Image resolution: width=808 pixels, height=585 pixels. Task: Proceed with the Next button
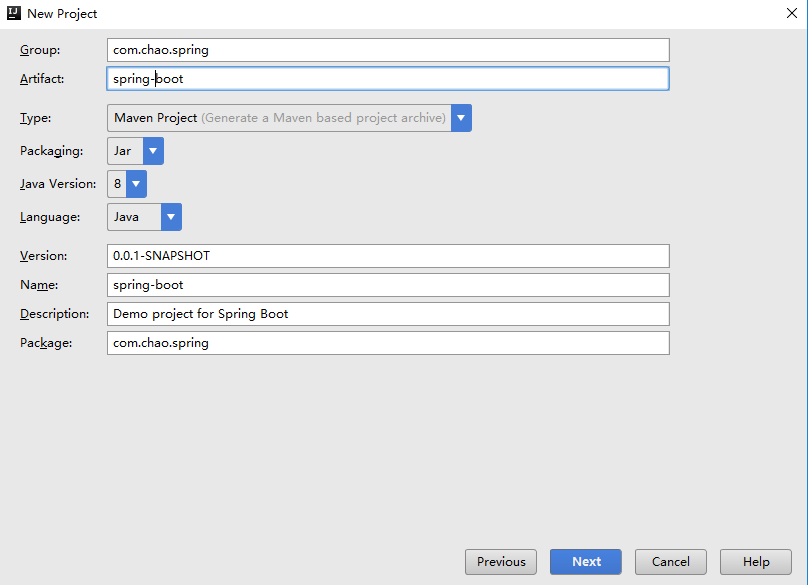pyautogui.click(x=586, y=562)
